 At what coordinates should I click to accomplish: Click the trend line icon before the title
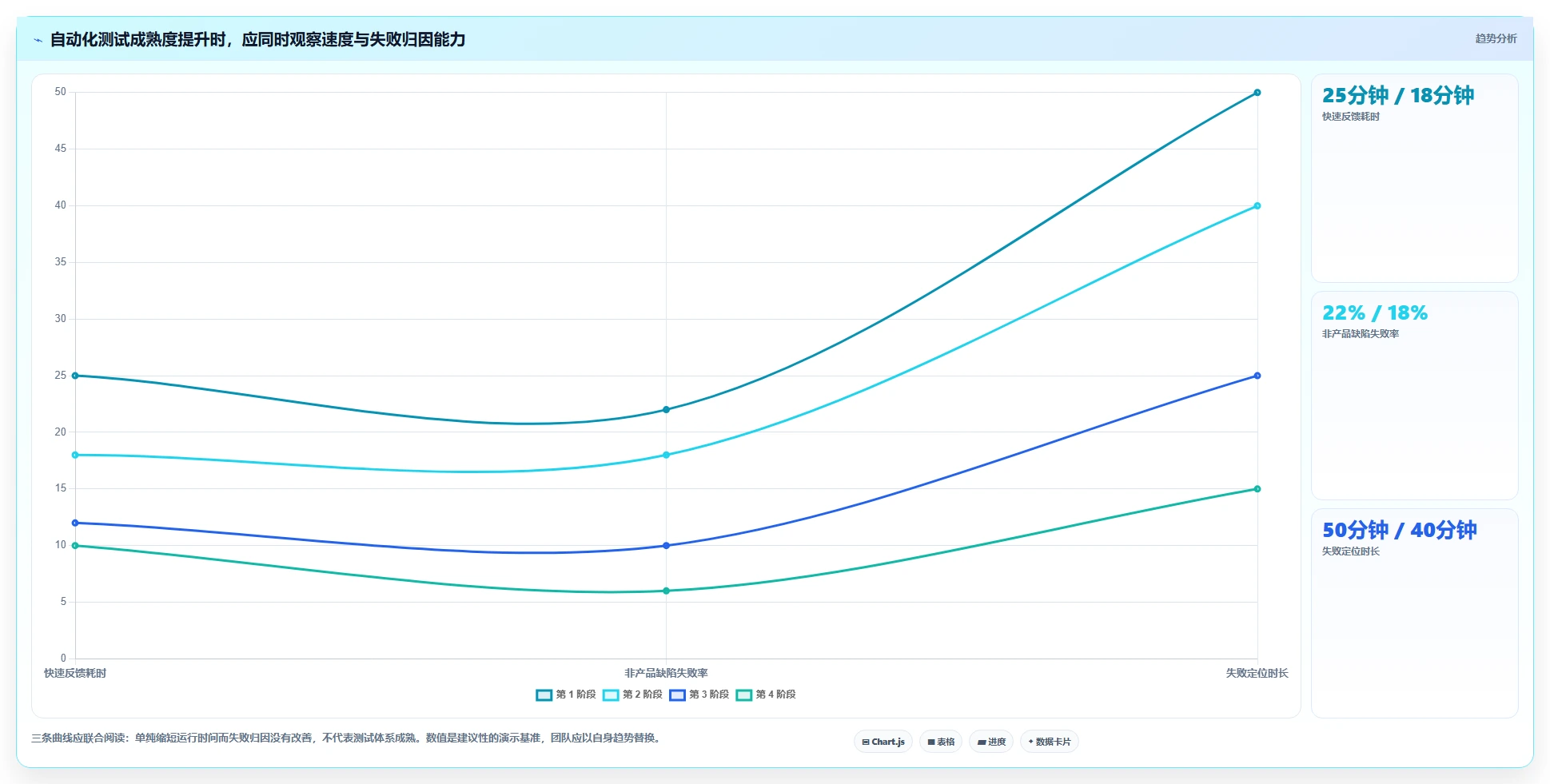(x=38, y=40)
